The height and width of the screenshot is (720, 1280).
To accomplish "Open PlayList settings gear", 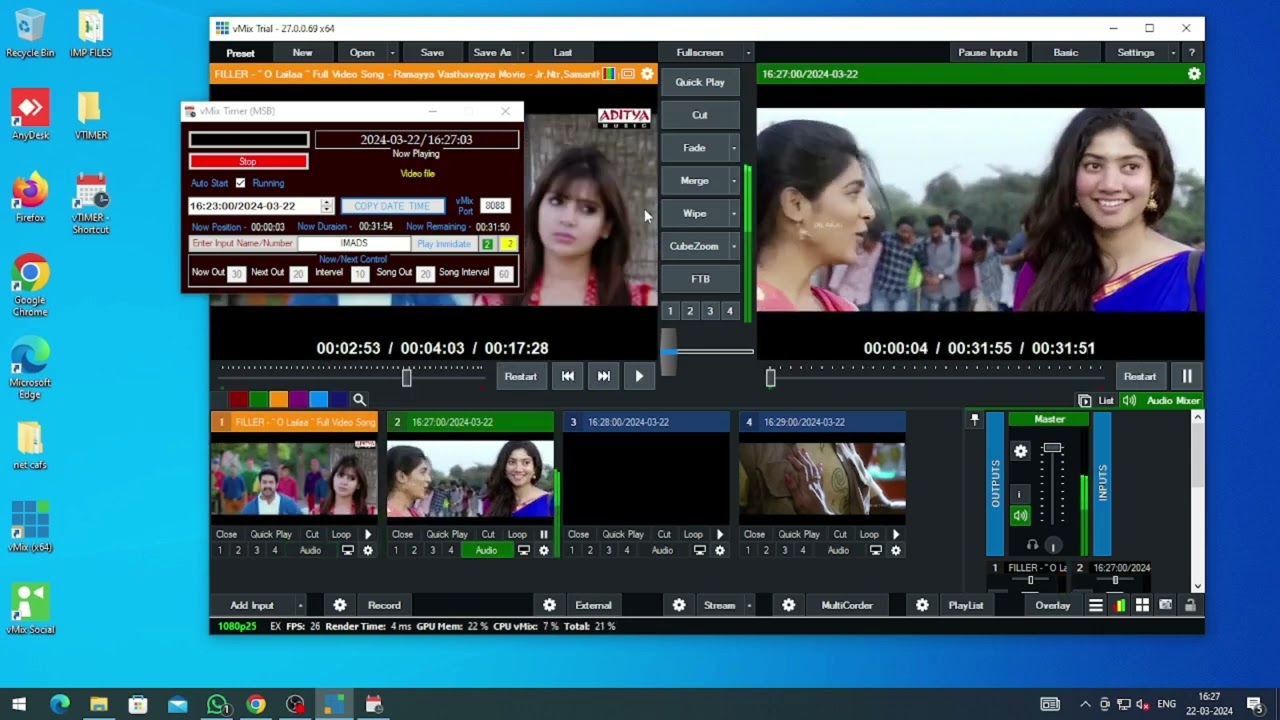I will (922, 605).
